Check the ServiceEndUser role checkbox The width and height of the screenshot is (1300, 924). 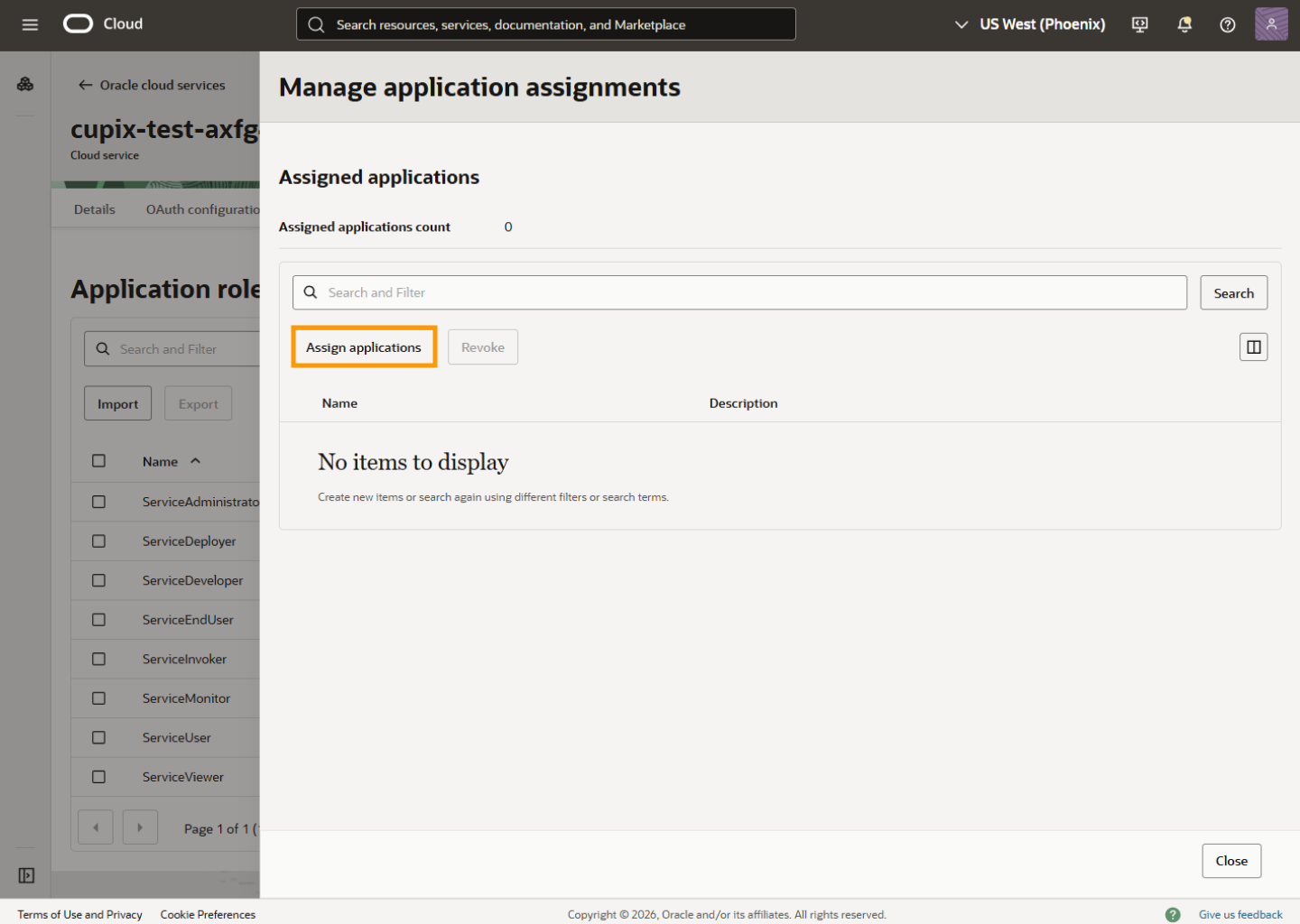click(x=99, y=620)
